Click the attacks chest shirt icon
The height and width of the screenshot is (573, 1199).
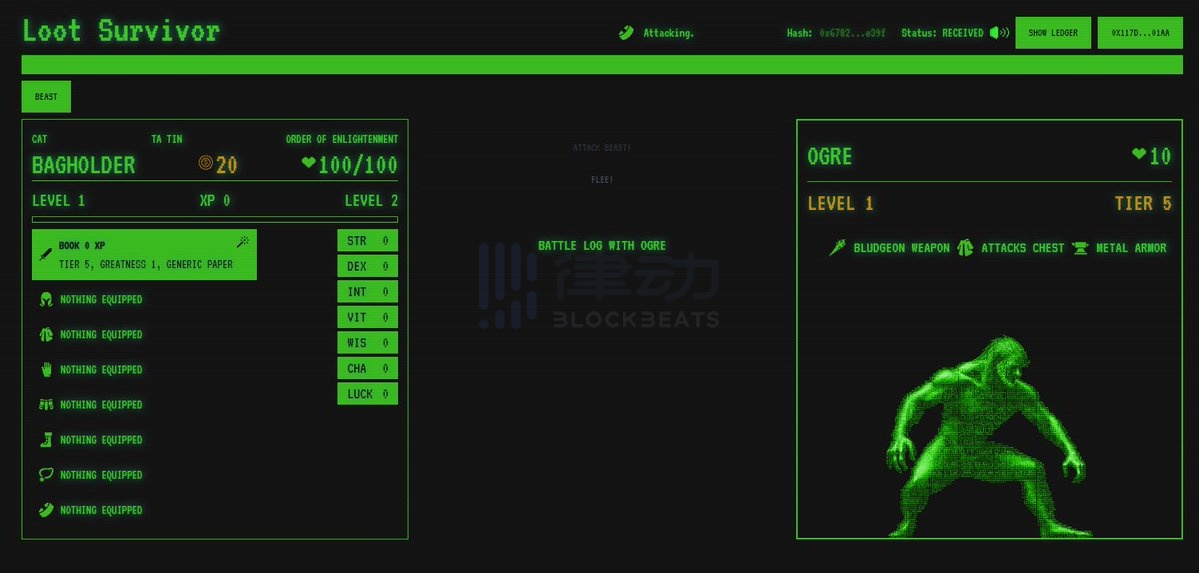965,248
